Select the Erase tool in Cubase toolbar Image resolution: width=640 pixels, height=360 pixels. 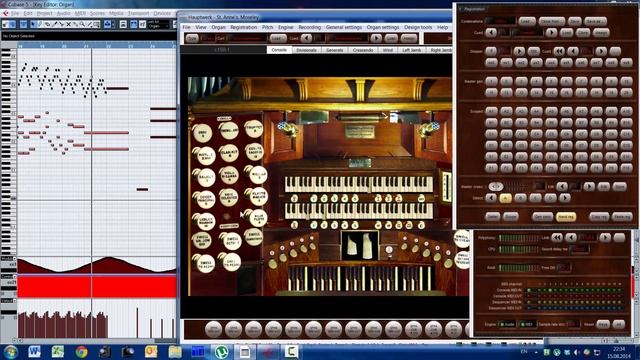pos(47,24)
